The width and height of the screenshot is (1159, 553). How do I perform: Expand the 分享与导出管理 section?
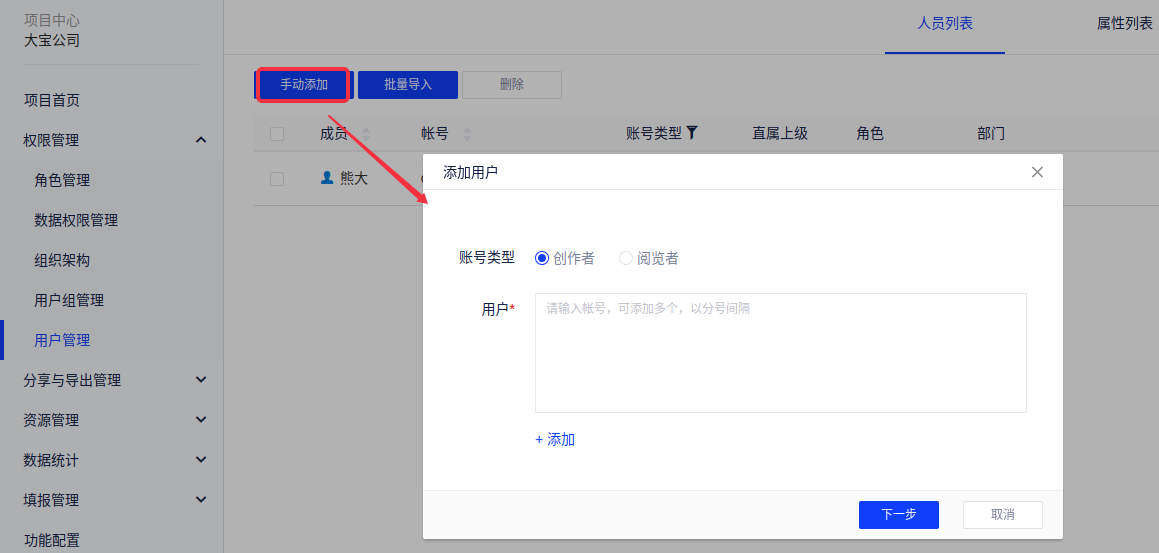(x=201, y=380)
